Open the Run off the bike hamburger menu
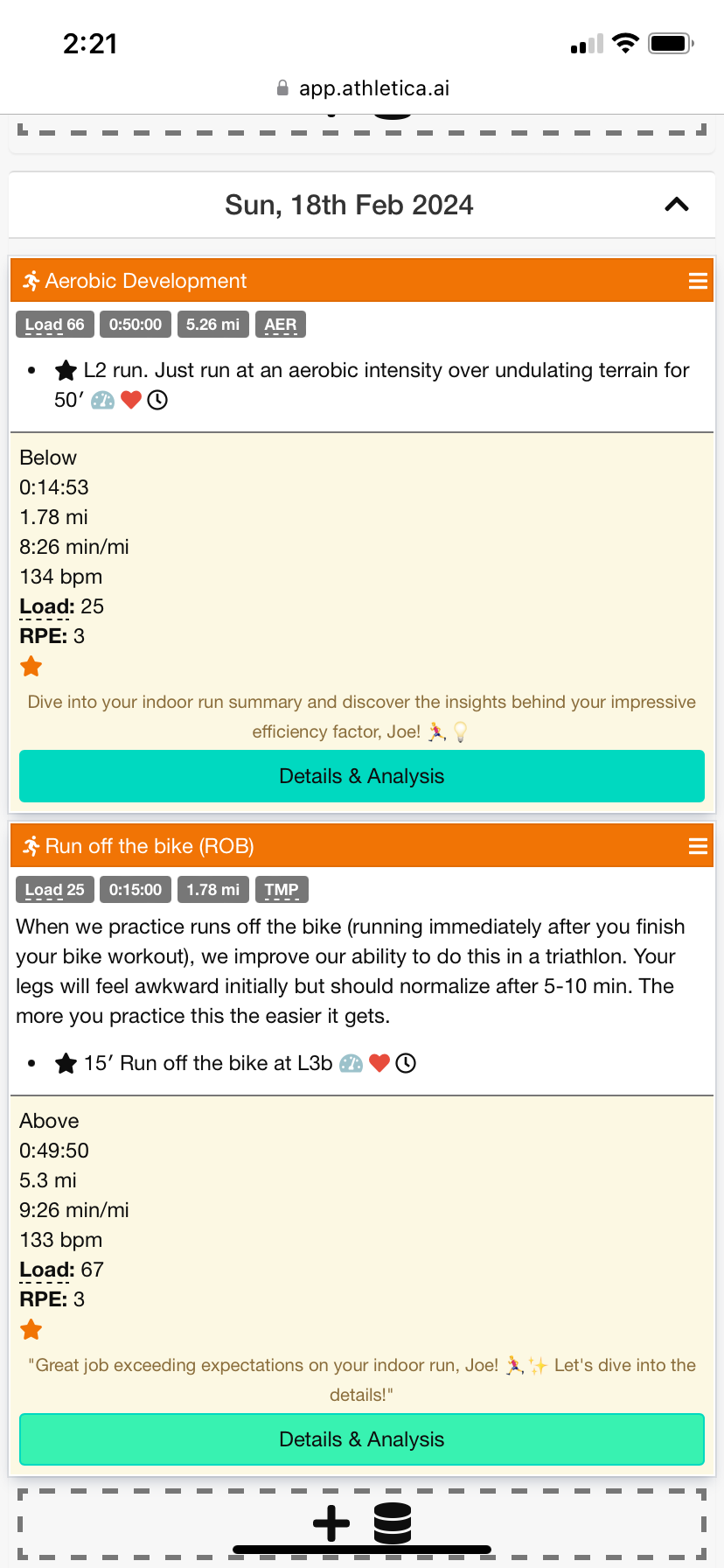724x1568 pixels. tap(698, 846)
